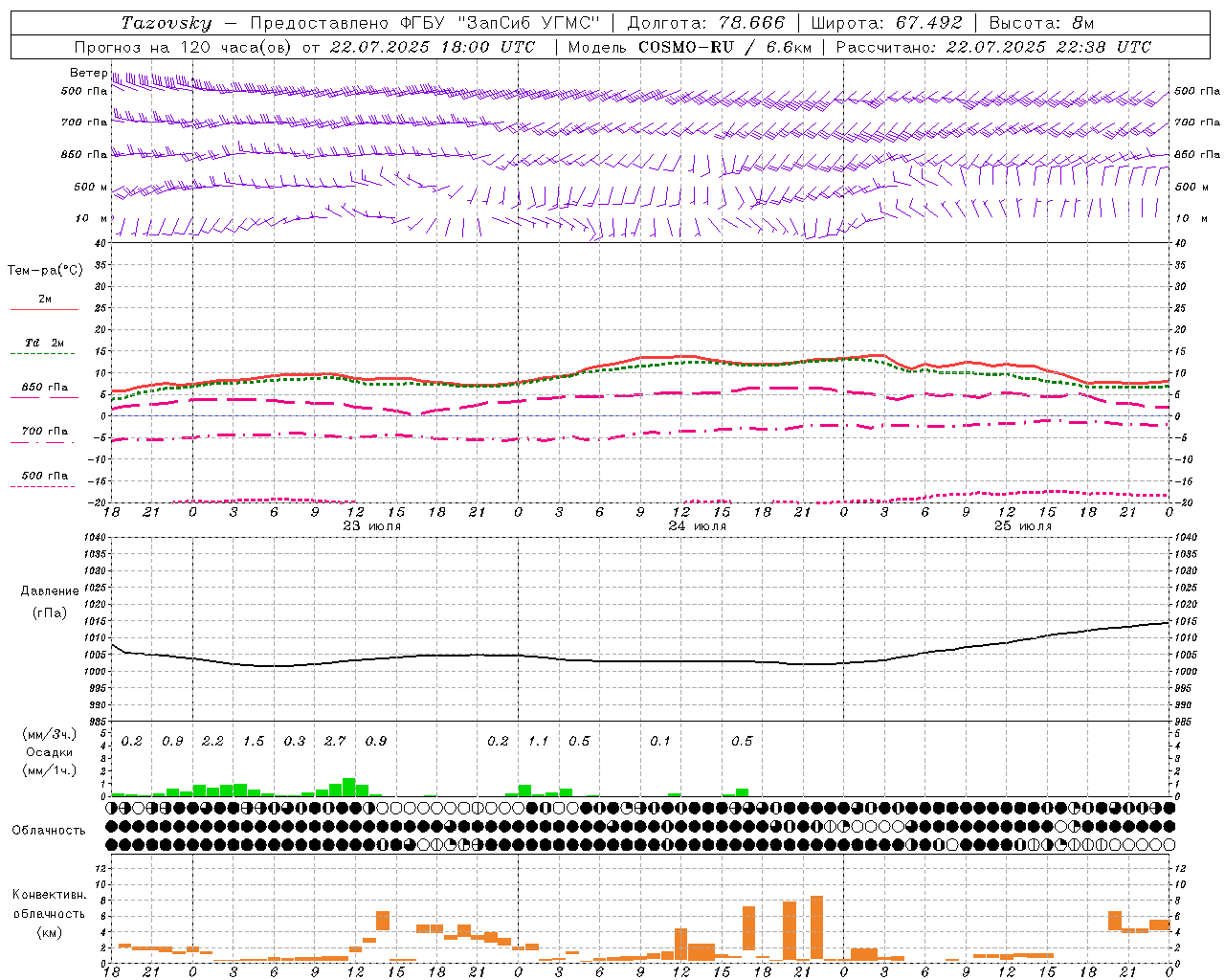Click the Облачность row label
Screen dimensions: 1225x980
pyautogui.click(x=49, y=831)
